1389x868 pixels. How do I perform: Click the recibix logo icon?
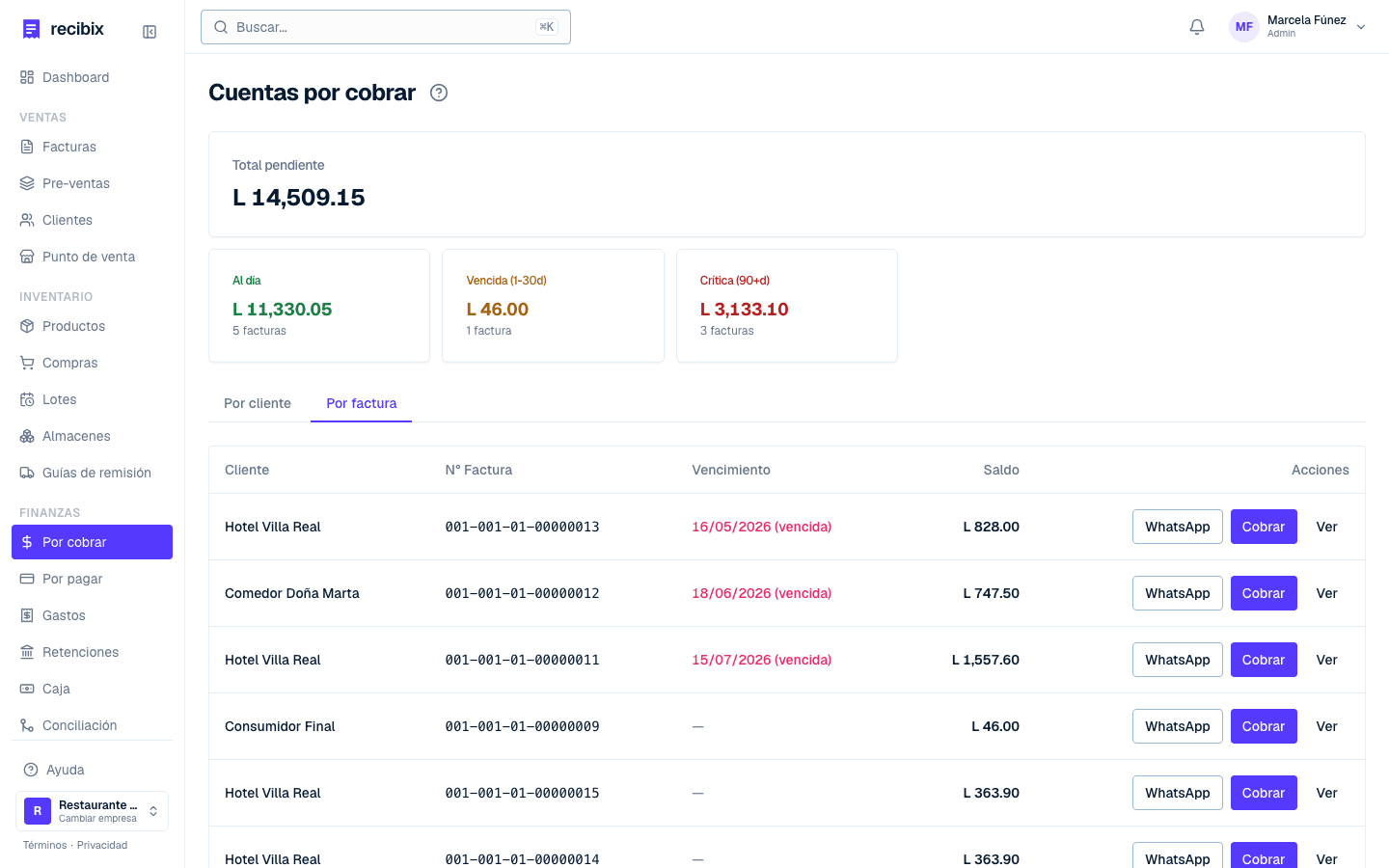point(32,29)
